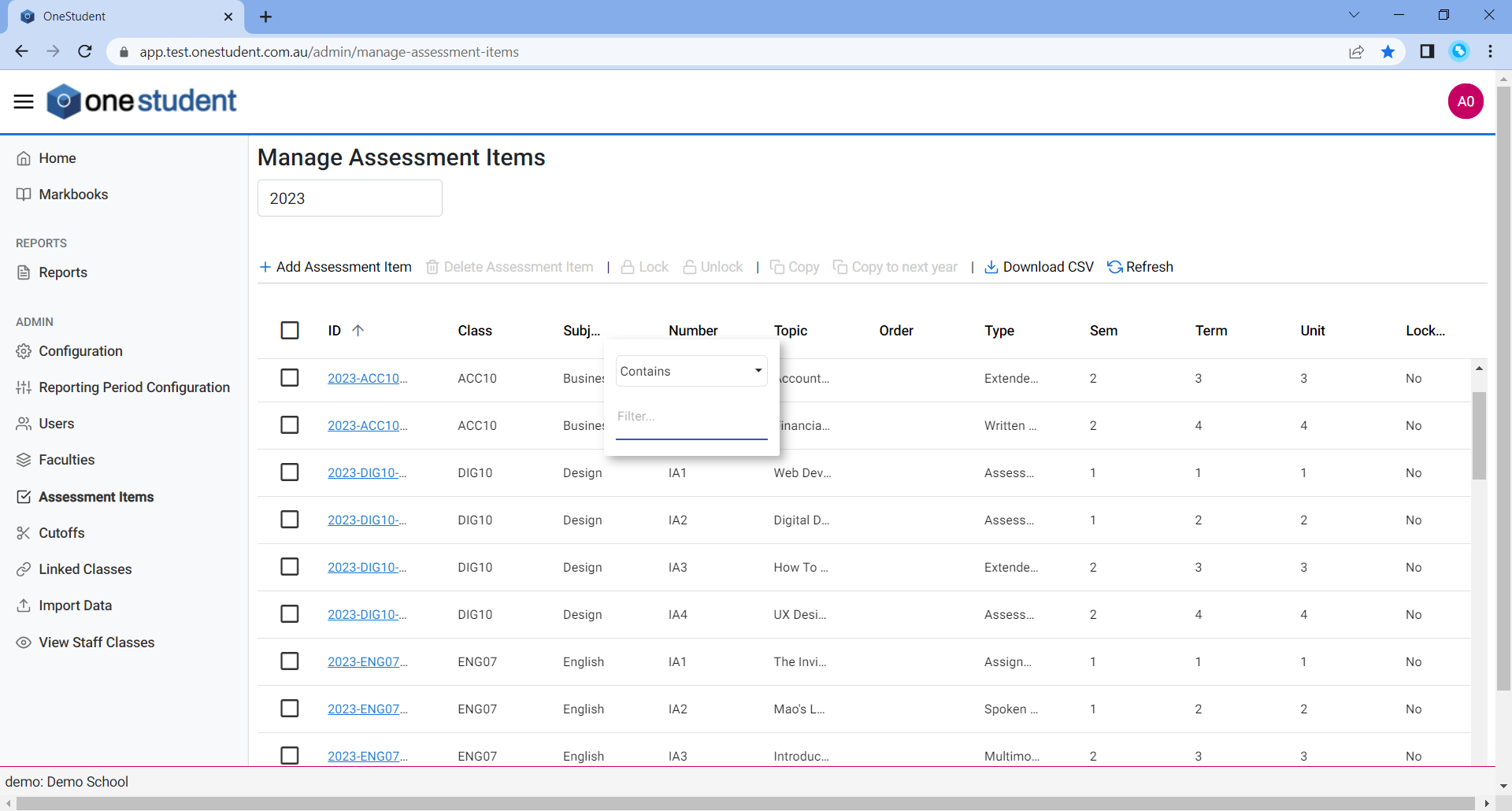Follow the 2023-DIG10 Web Dev link
The height and width of the screenshot is (811, 1512).
coord(367,472)
